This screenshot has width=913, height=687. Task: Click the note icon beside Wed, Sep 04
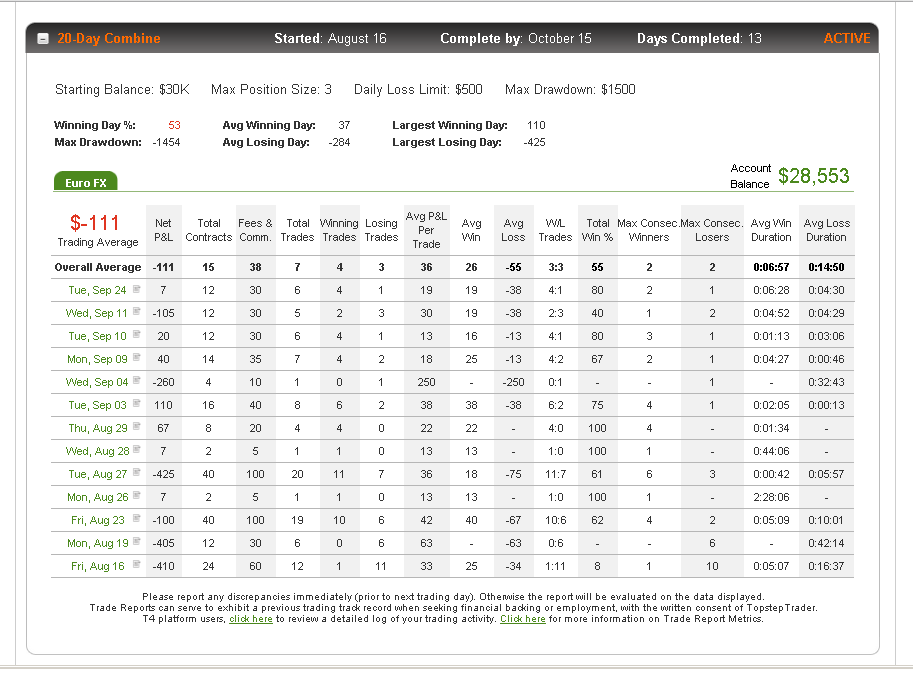point(137,381)
